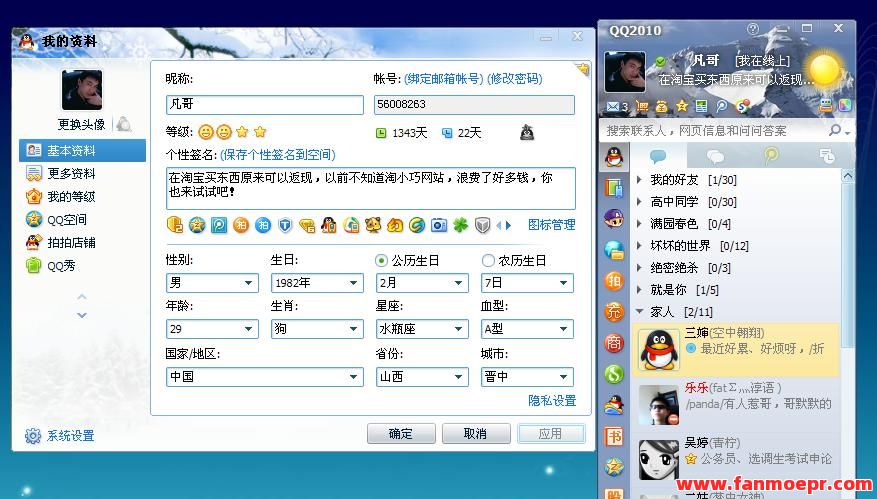This screenshot has width=877, height=499.
Task: Open the message box icon beside the color palette
Action: pos(826,105)
